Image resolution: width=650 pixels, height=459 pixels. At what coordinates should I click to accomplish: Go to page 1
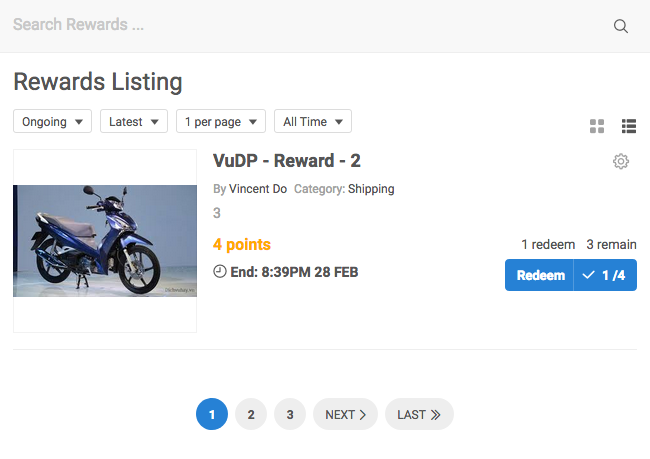(212, 414)
